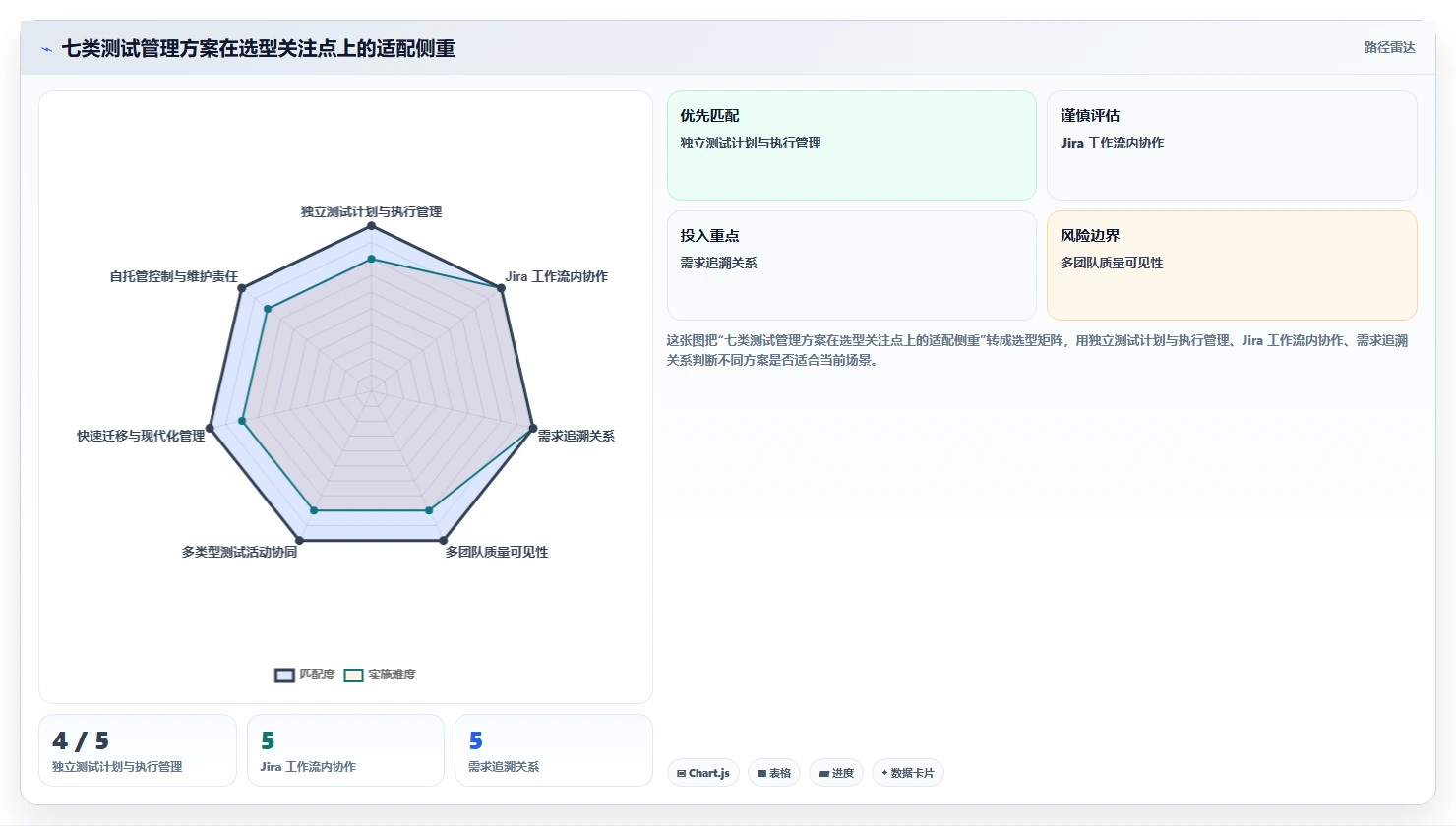Click the green 5 Jira 工作流内协作 stat card
1456x826 pixels.
point(345,750)
